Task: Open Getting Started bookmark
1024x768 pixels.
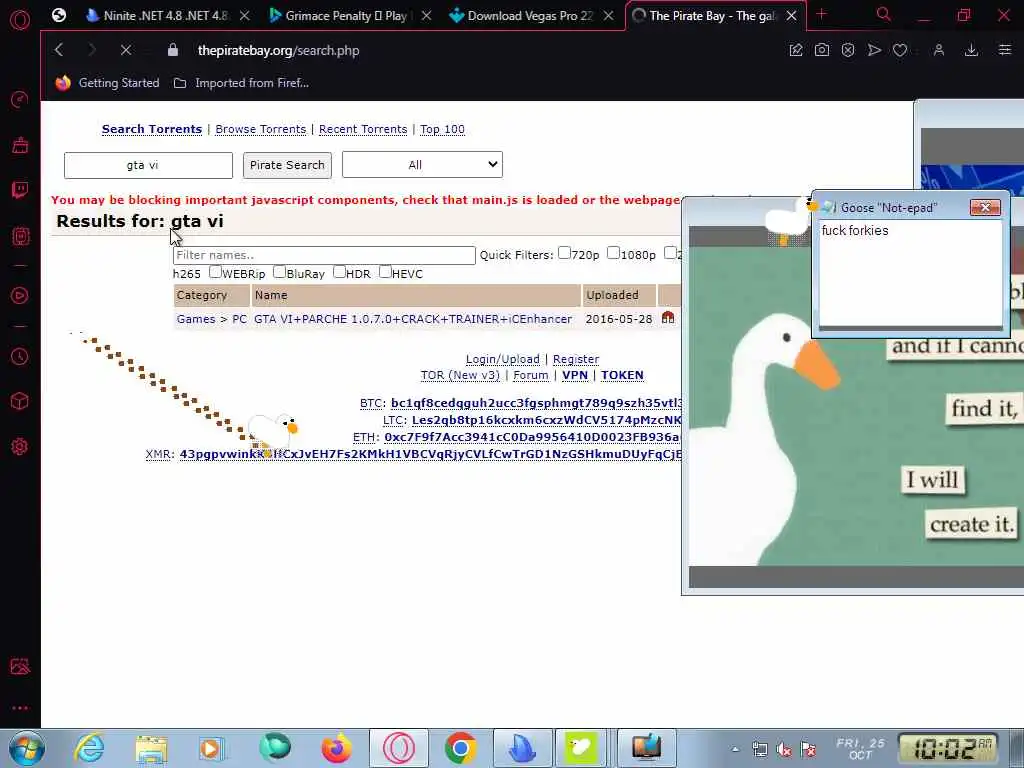Action: (108, 83)
